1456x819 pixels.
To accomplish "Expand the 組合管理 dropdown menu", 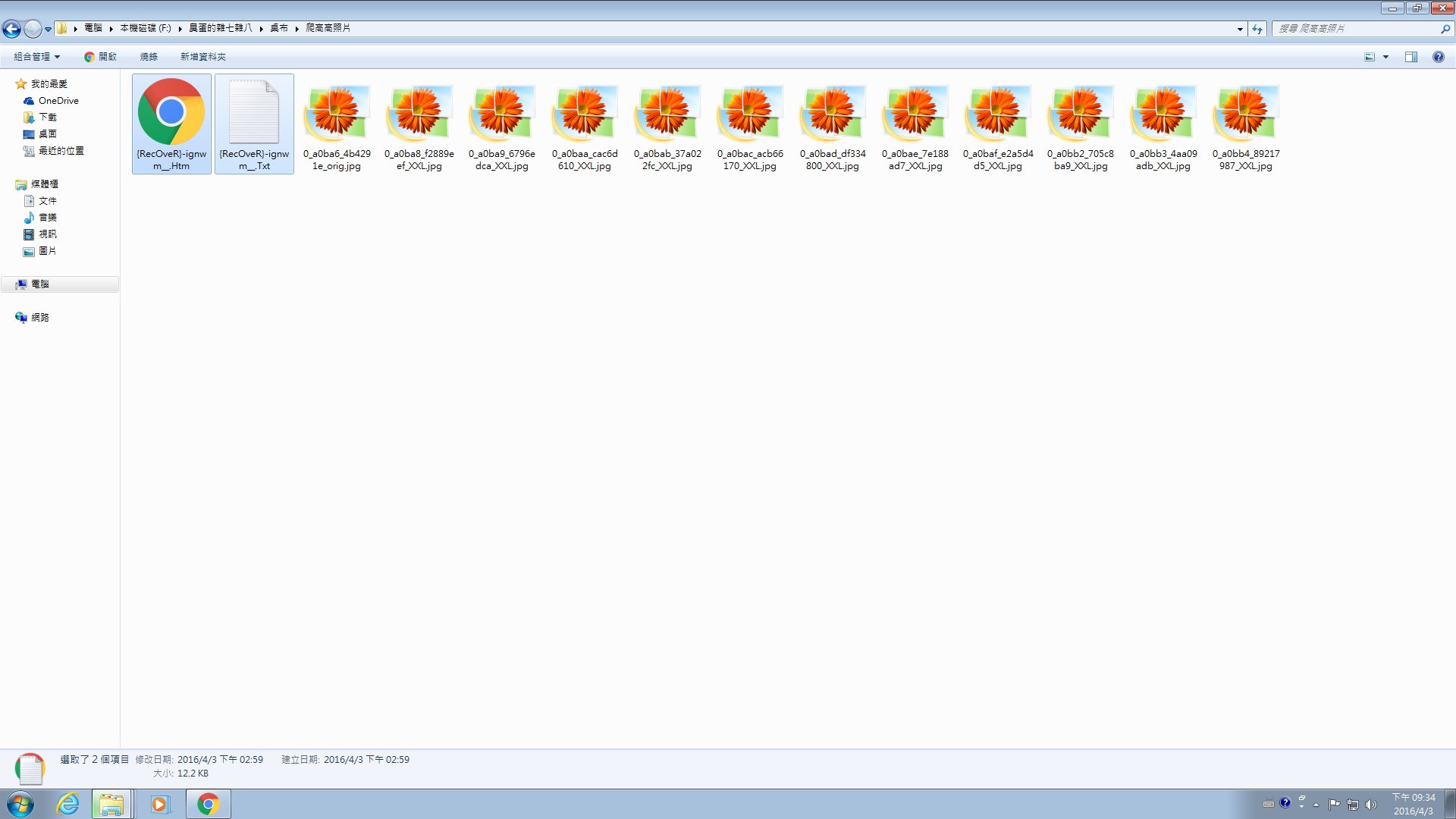I will pos(36,57).
